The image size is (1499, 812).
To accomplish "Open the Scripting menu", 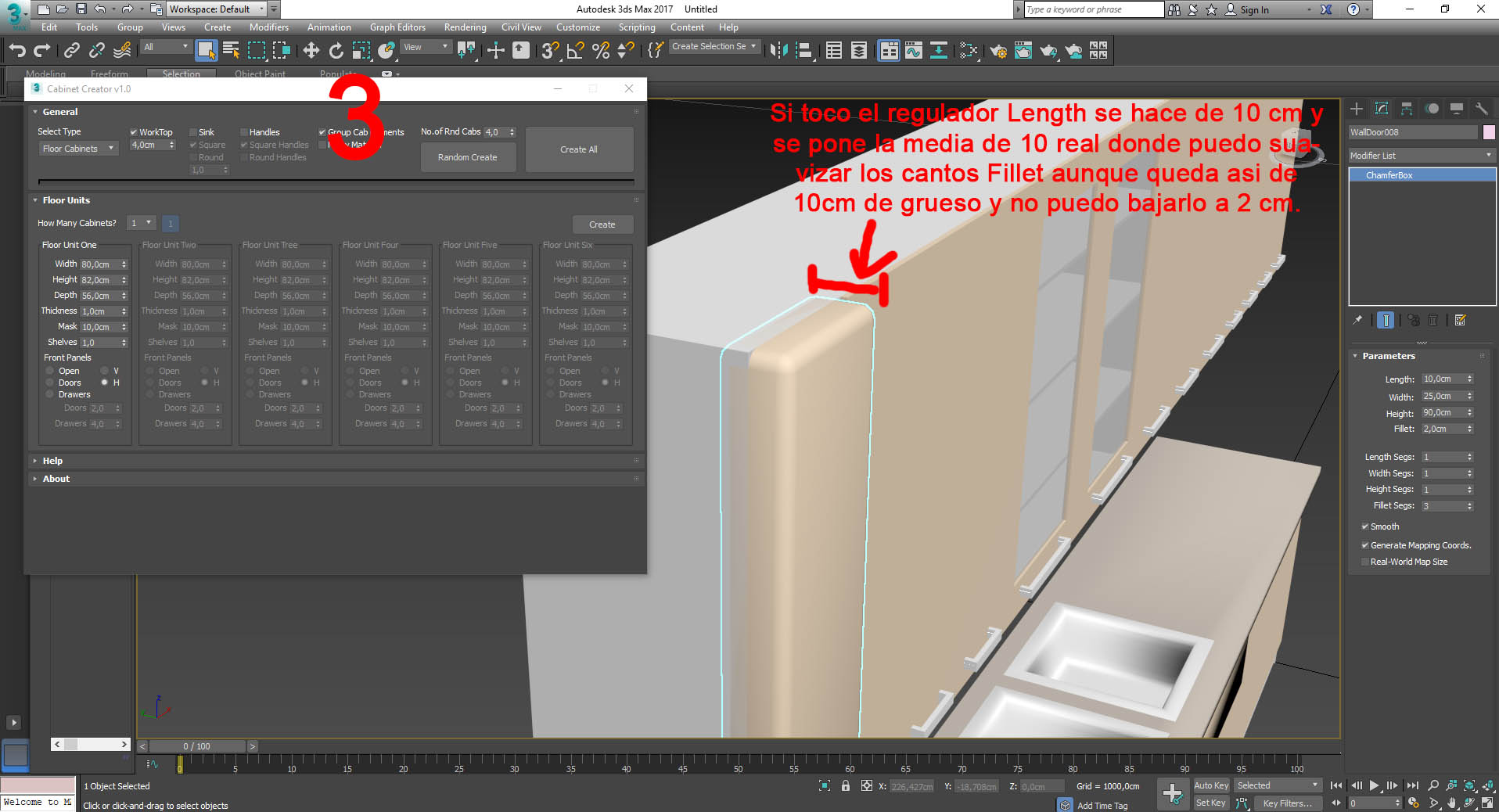I will (x=637, y=27).
